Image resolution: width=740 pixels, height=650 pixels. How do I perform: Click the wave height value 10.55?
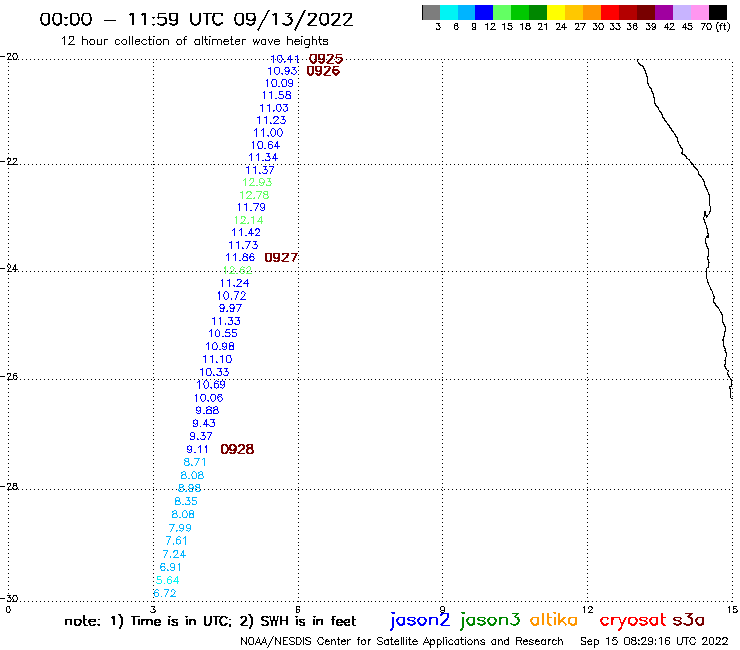(x=223, y=333)
